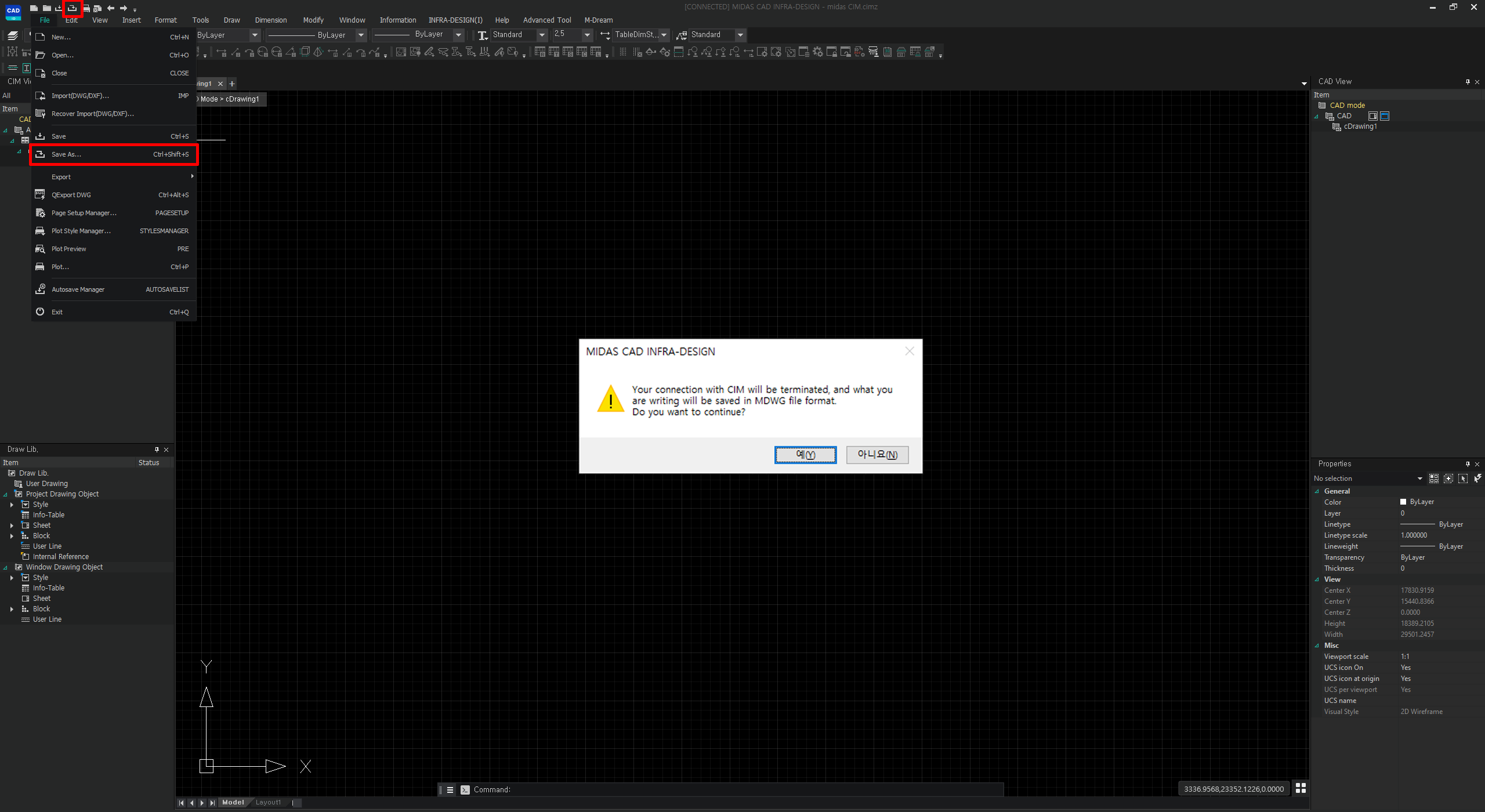Select cDrawing1 in CAD View tree
Viewport: 1485px width, 812px height.
1360,126
